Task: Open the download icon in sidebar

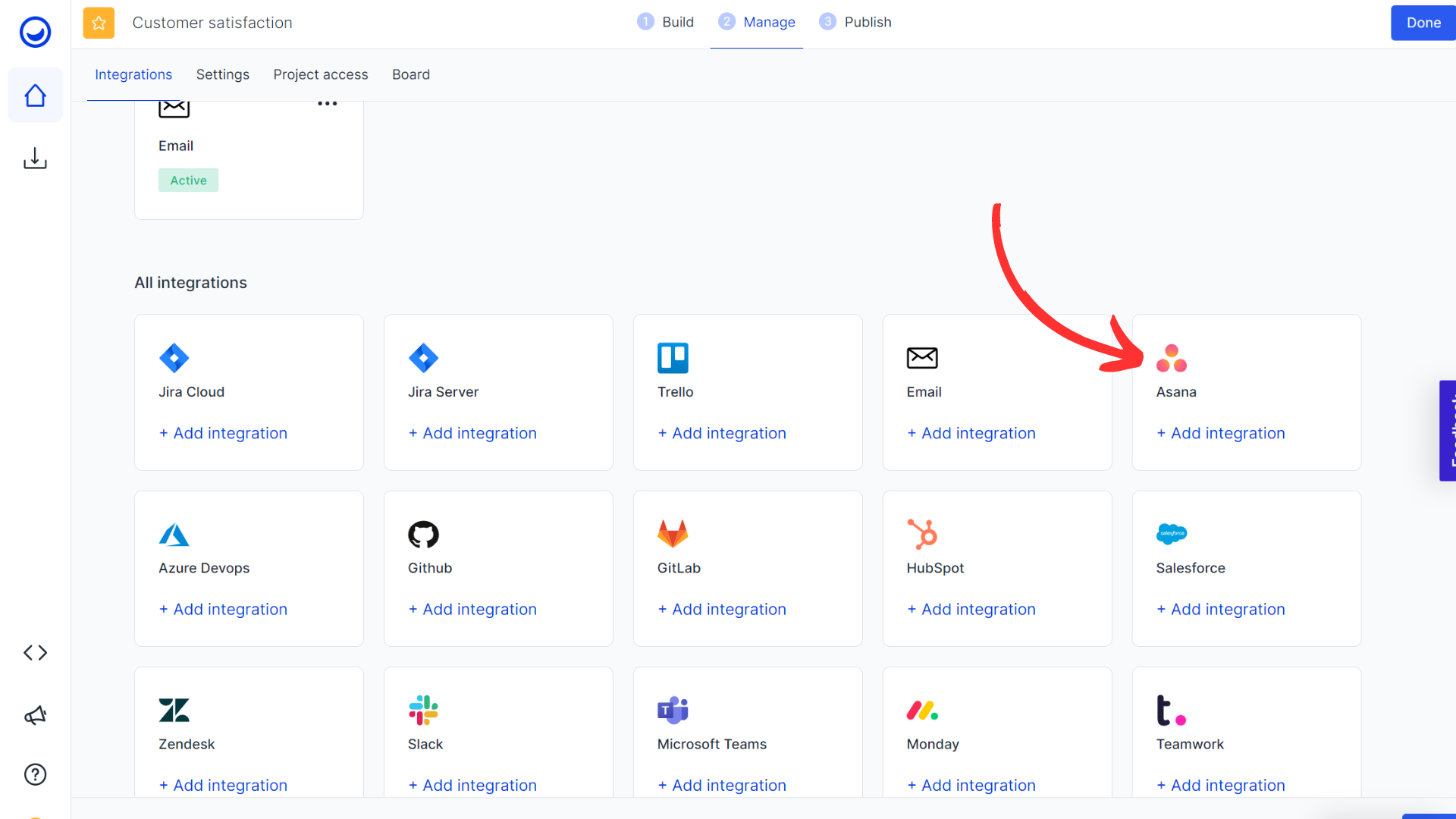Action: click(35, 158)
